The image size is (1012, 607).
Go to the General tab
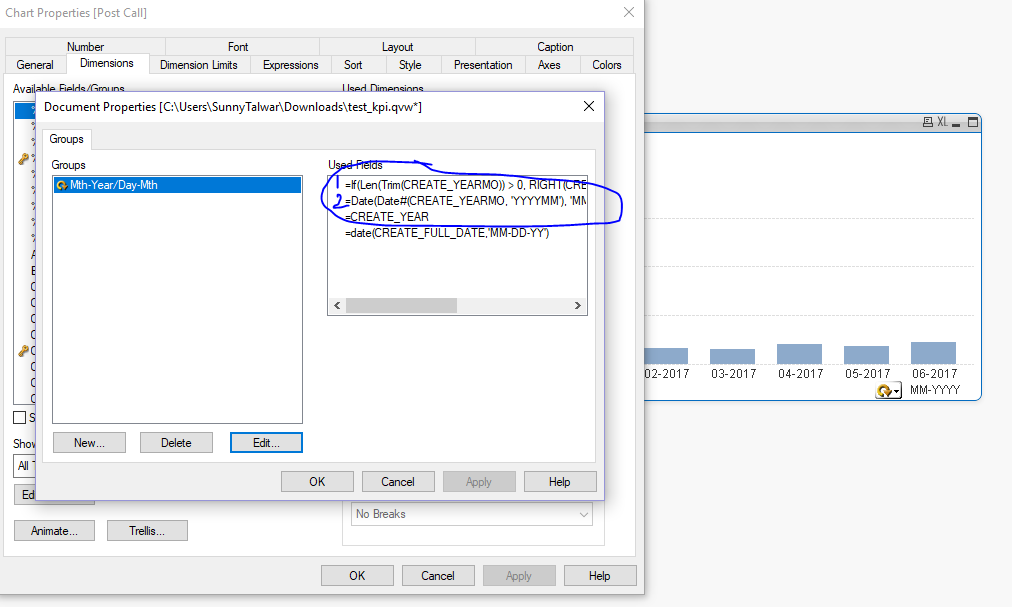pyautogui.click(x=35, y=65)
